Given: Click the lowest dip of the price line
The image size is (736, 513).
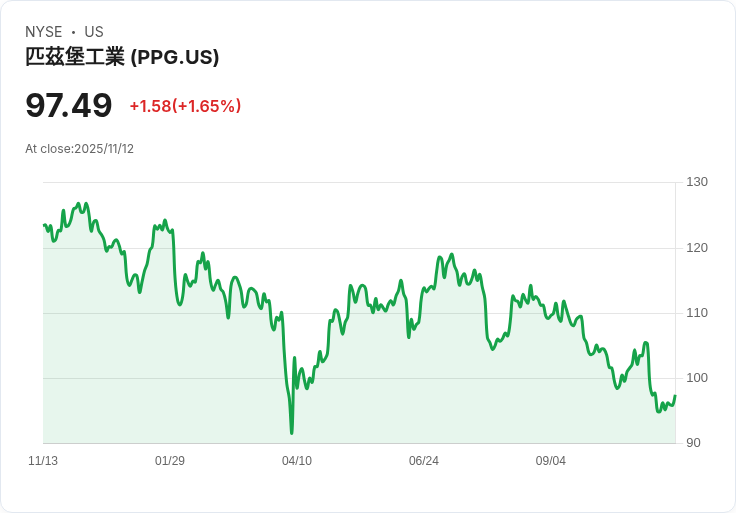Looking at the screenshot, I should [292, 432].
